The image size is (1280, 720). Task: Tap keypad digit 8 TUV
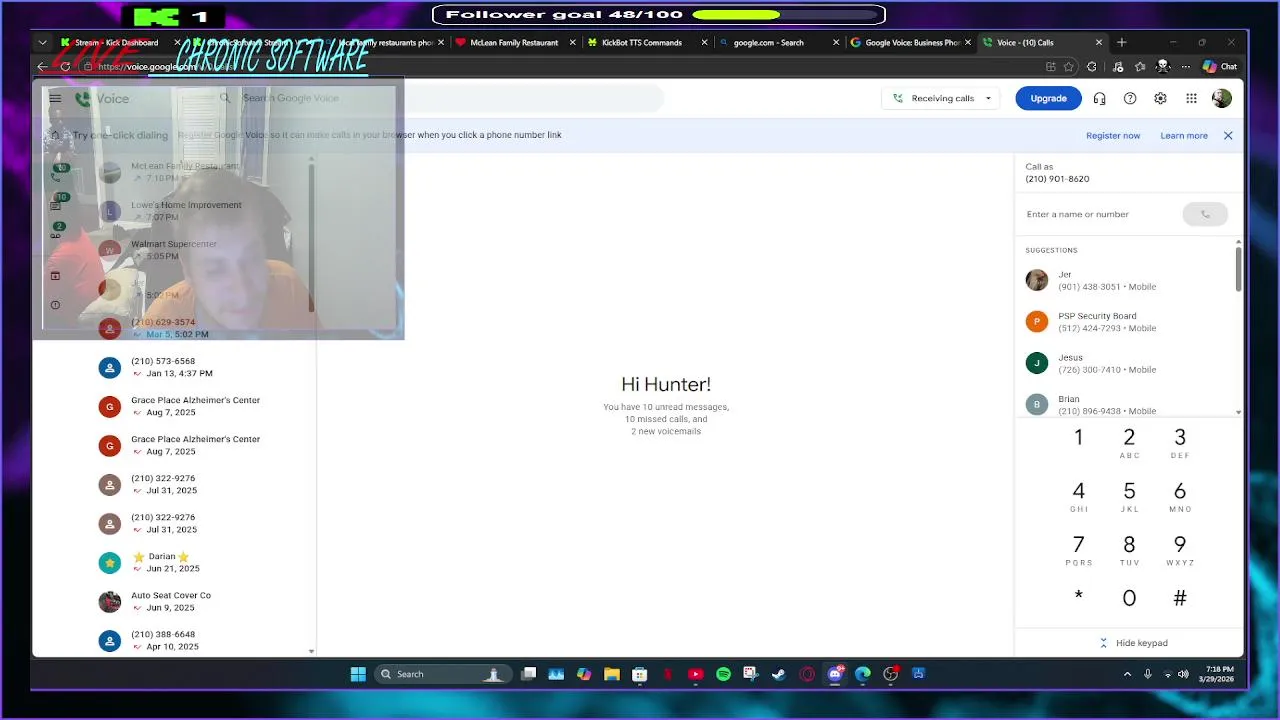1129,550
